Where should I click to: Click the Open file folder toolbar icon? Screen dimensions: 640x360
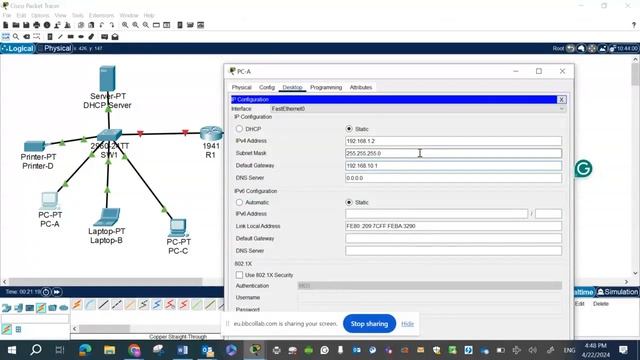(16, 25)
